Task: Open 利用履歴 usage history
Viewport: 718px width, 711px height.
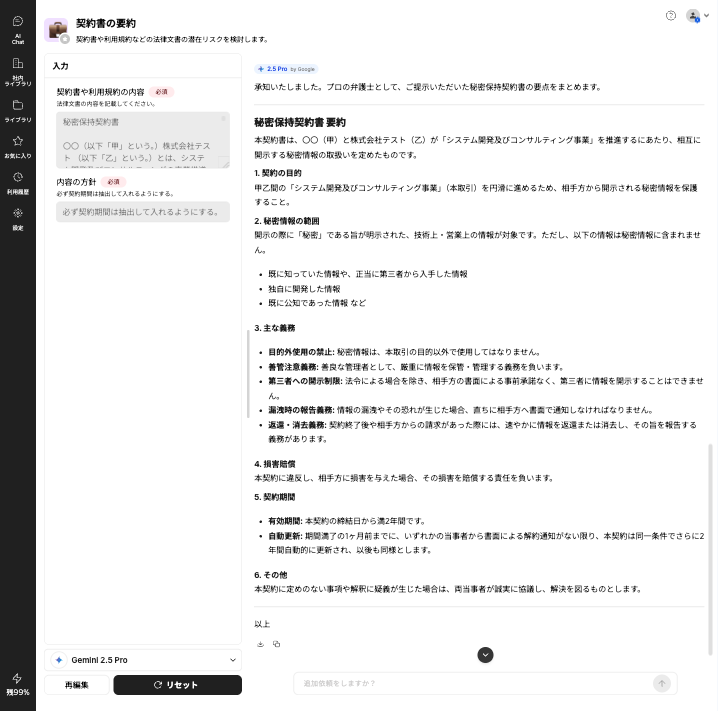Action: (18, 182)
